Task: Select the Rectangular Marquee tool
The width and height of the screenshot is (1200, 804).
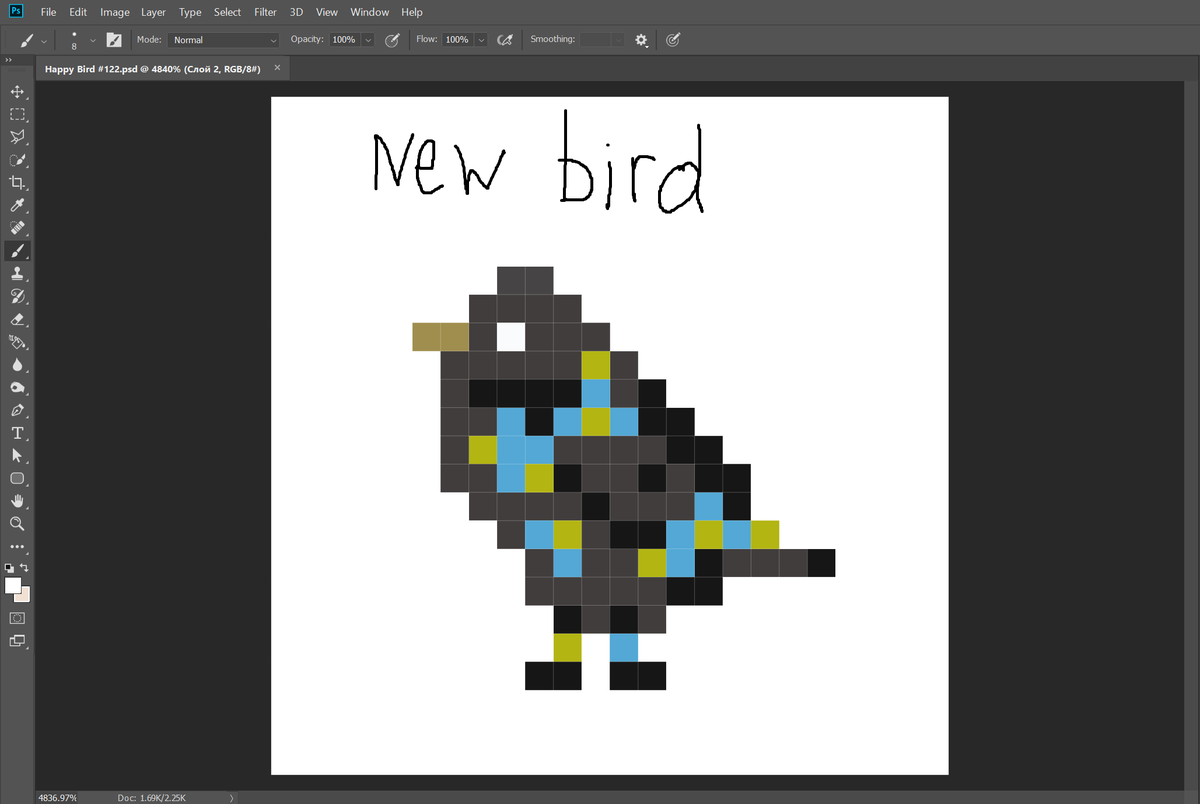Action: (17, 114)
